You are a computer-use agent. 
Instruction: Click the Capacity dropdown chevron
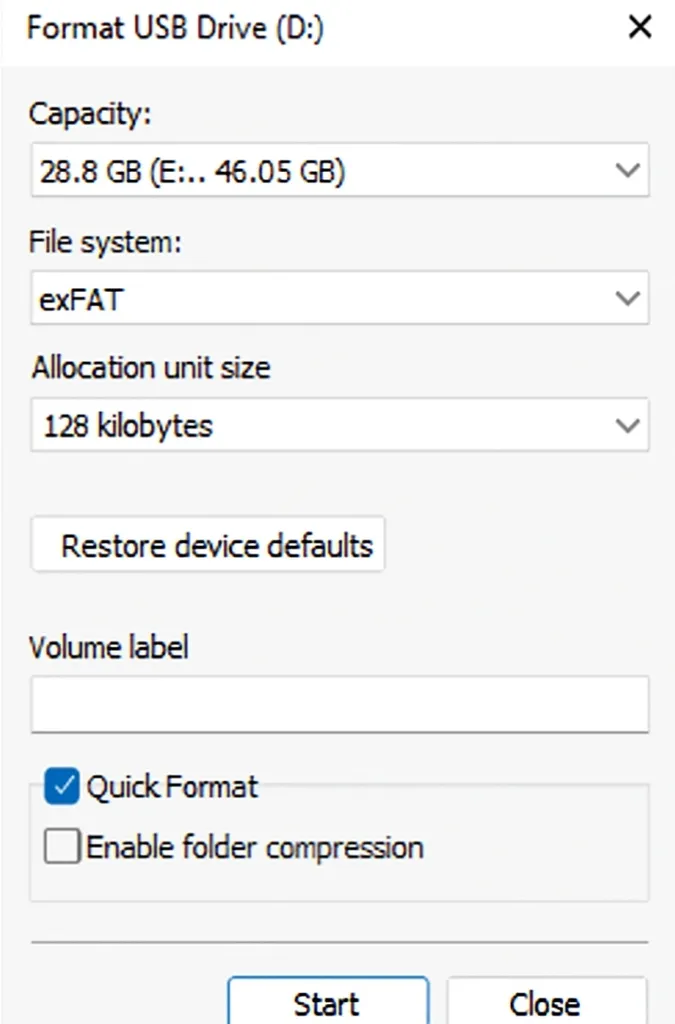627,171
